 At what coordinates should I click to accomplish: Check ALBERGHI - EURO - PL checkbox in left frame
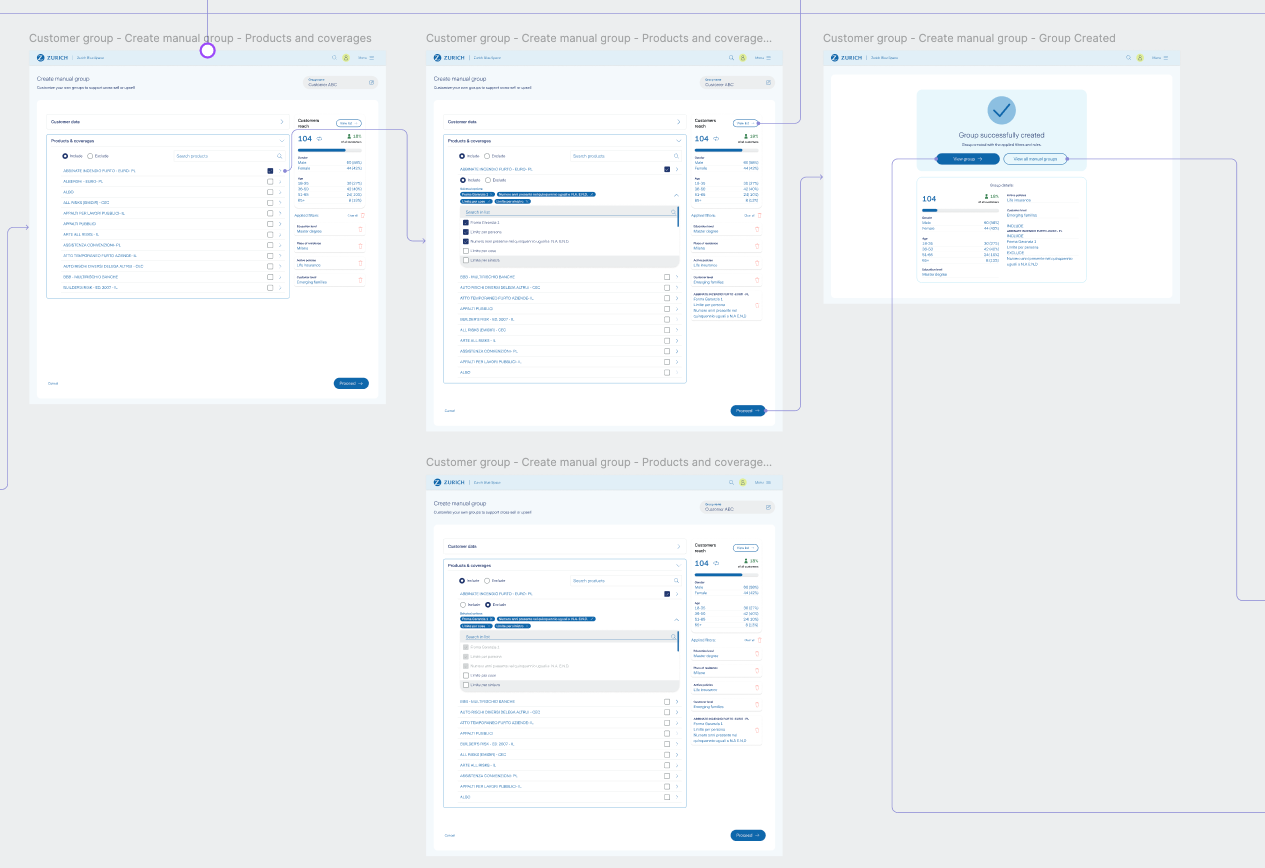pos(270,182)
